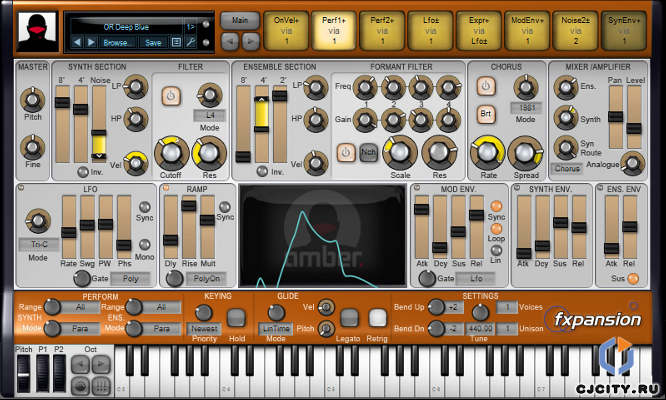Open the LFO Gate Poly dropdown
This screenshot has width=666, height=400.
[130, 279]
